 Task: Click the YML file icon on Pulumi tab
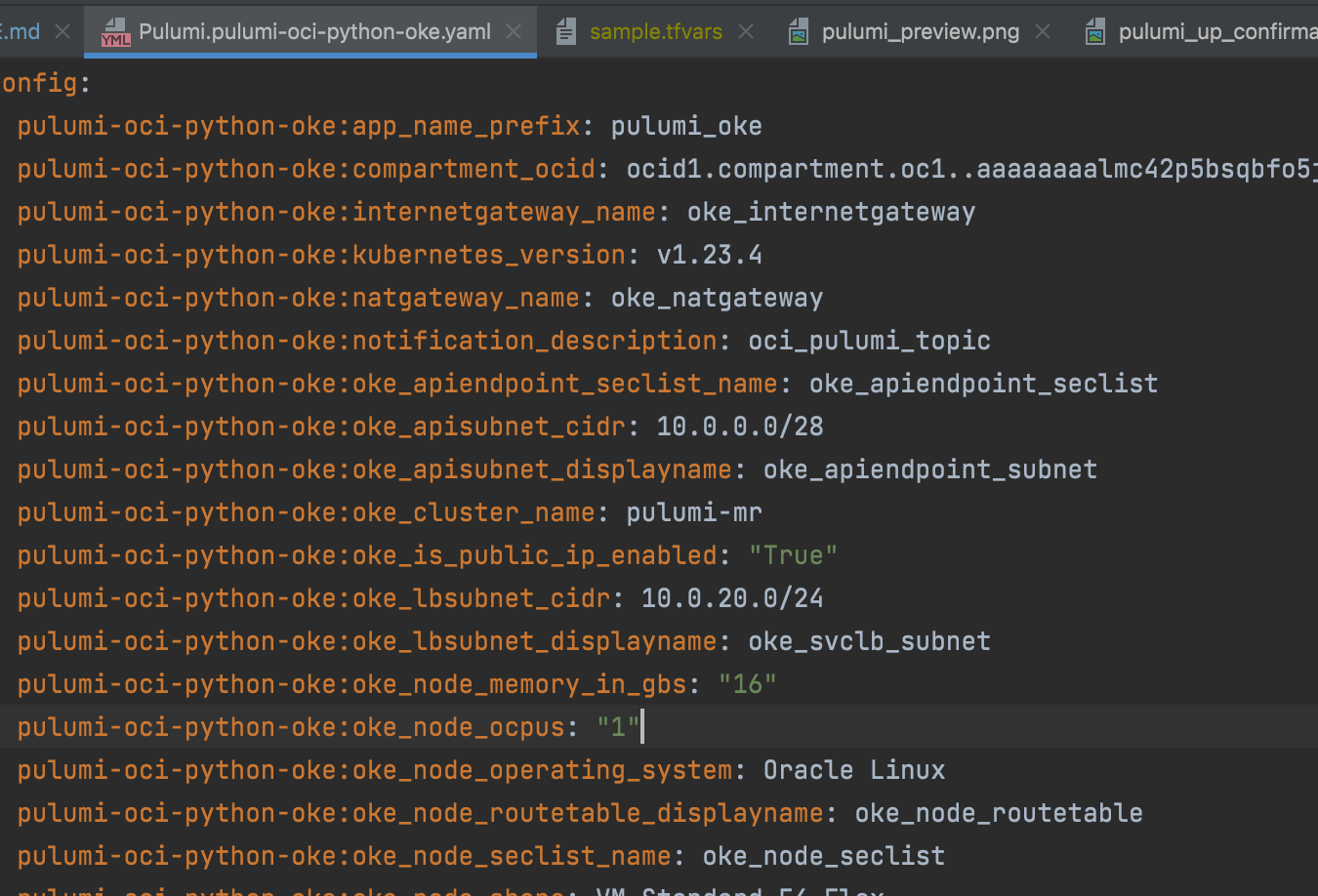tap(115, 32)
